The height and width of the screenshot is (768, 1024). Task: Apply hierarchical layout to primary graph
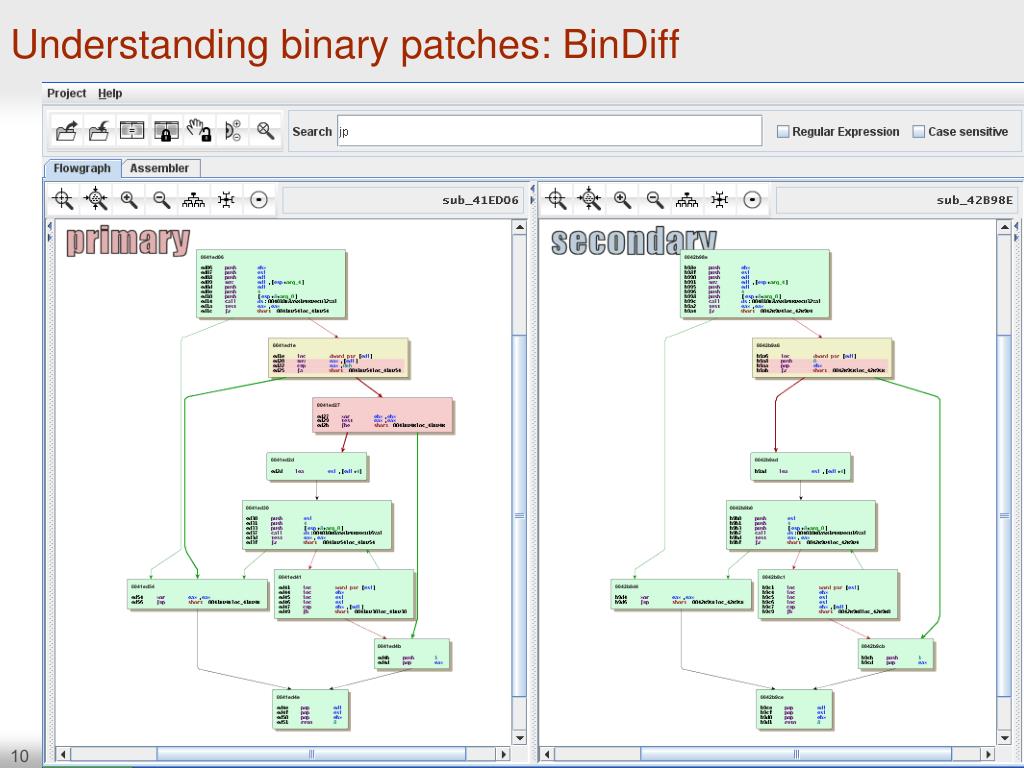coord(193,199)
